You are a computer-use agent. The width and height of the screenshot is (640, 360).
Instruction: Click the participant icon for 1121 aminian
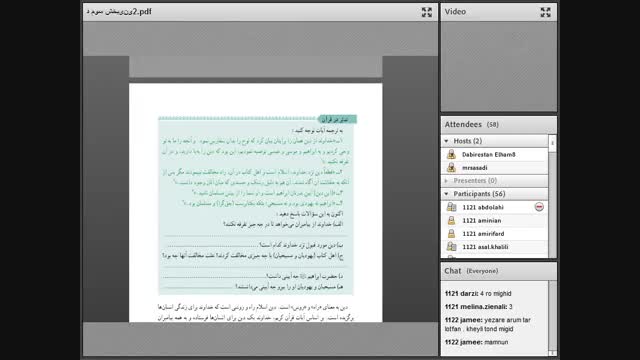click(x=451, y=220)
